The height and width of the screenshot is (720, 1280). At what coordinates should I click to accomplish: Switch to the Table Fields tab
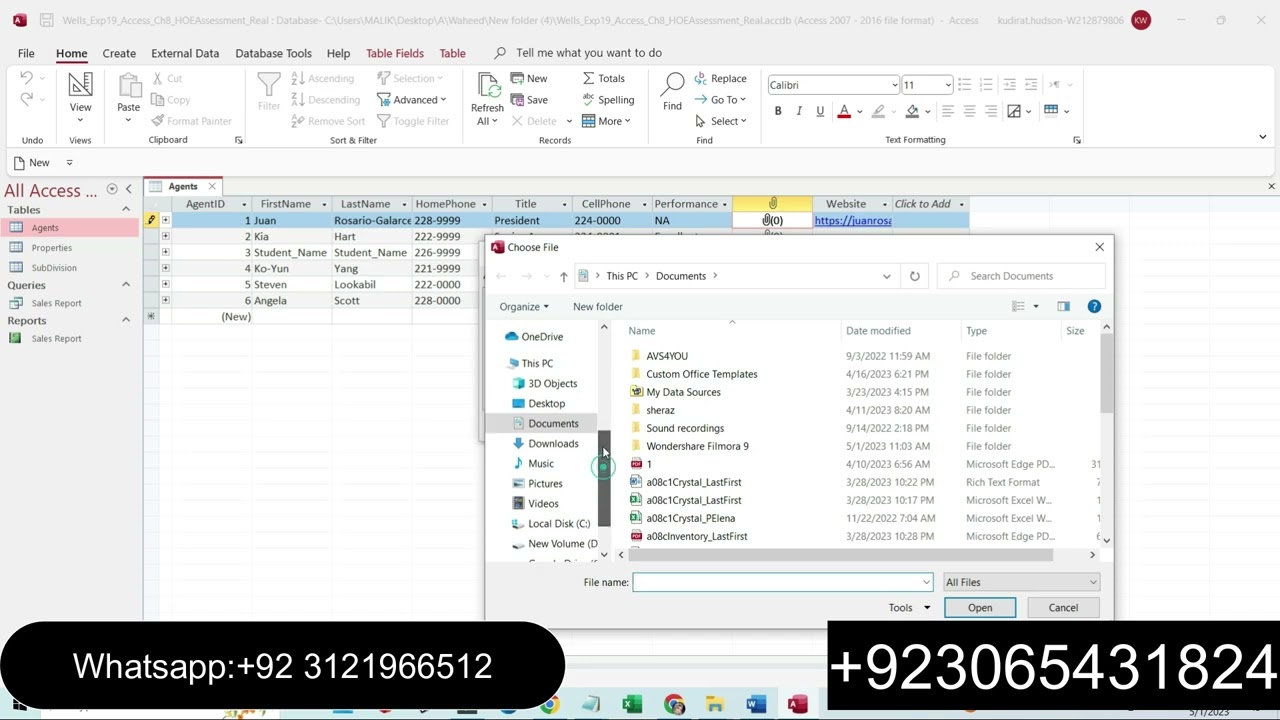point(395,53)
